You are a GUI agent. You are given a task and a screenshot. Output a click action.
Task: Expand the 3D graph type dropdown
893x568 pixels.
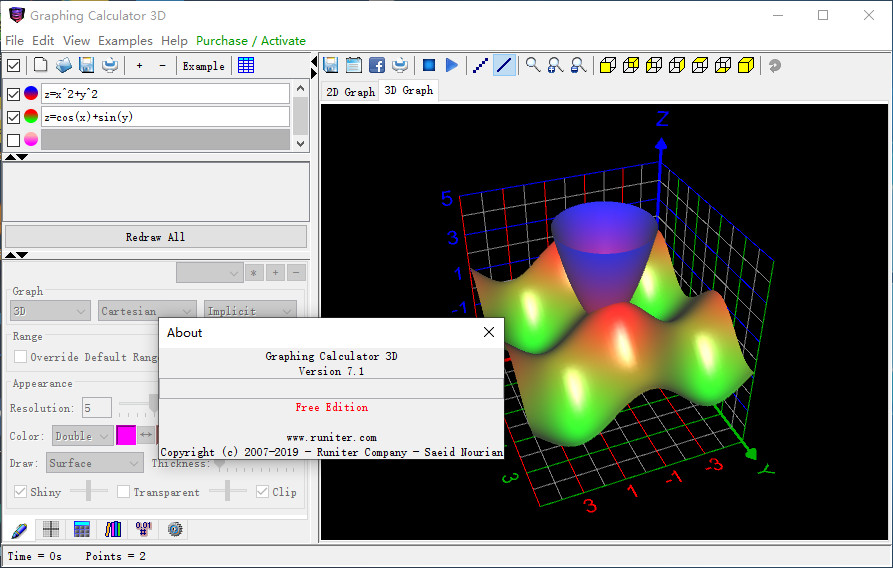coord(50,311)
